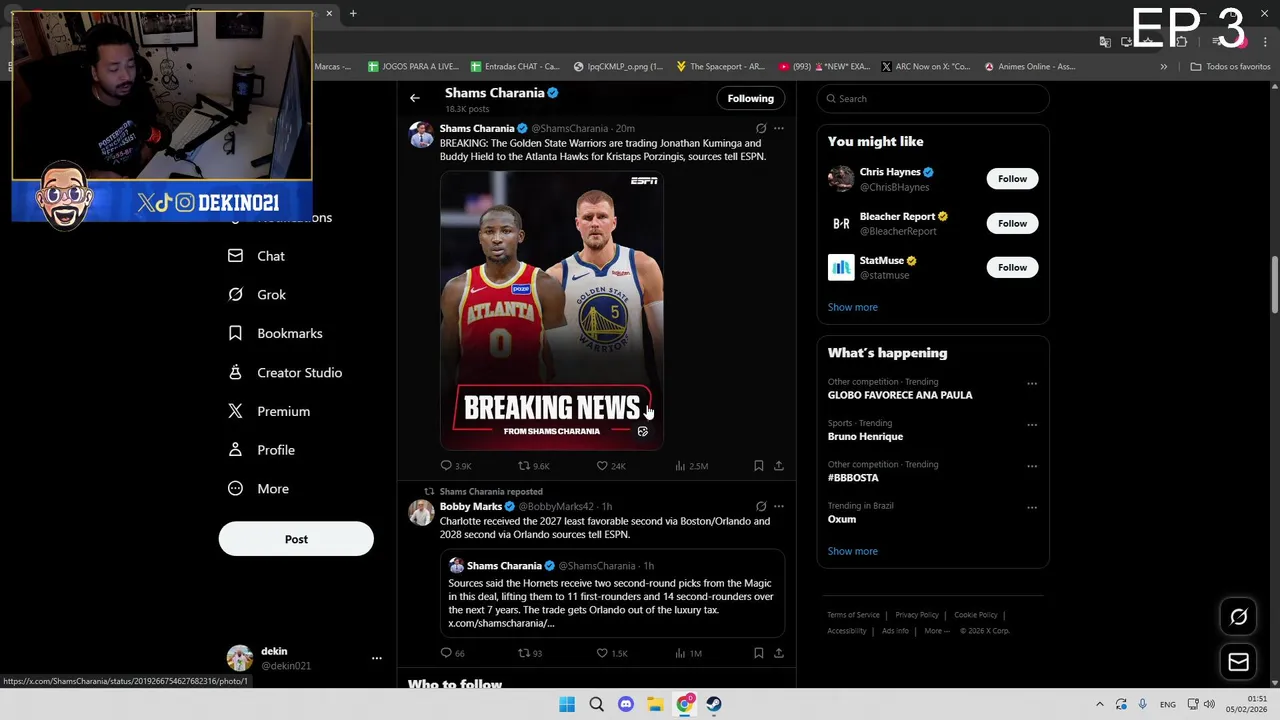Expand the More sidebar menu
Viewport: 1280px width, 720px height.
pyautogui.click(x=258, y=489)
